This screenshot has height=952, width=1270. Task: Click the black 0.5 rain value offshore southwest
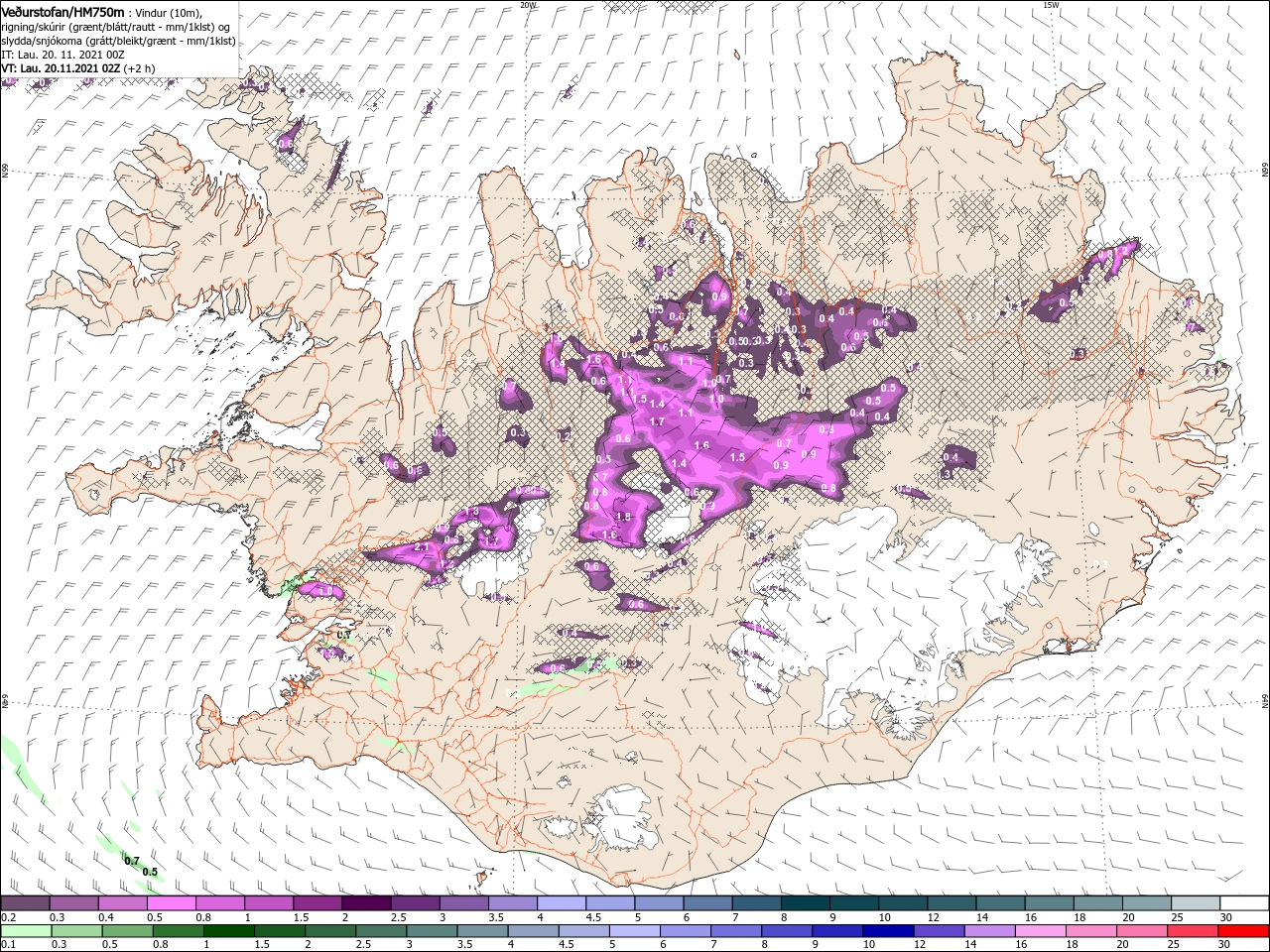pyautogui.click(x=150, y=872)
